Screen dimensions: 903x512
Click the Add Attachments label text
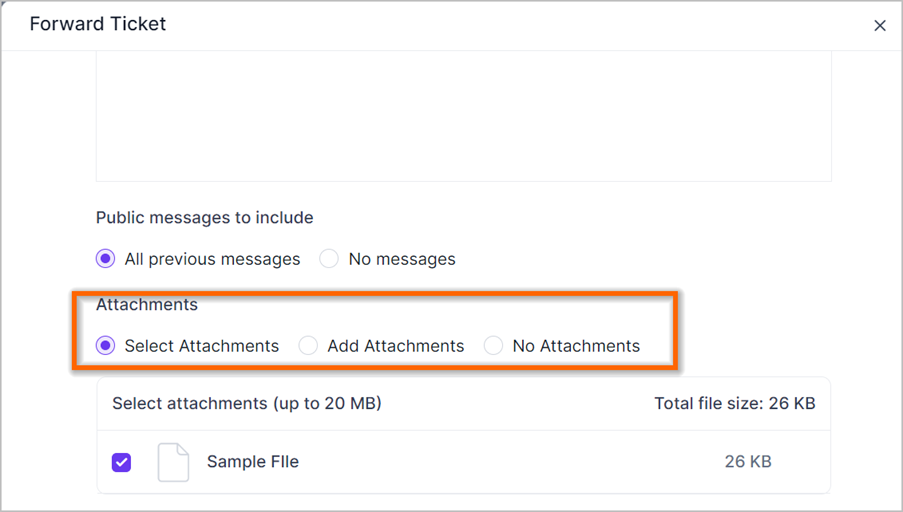395,346
